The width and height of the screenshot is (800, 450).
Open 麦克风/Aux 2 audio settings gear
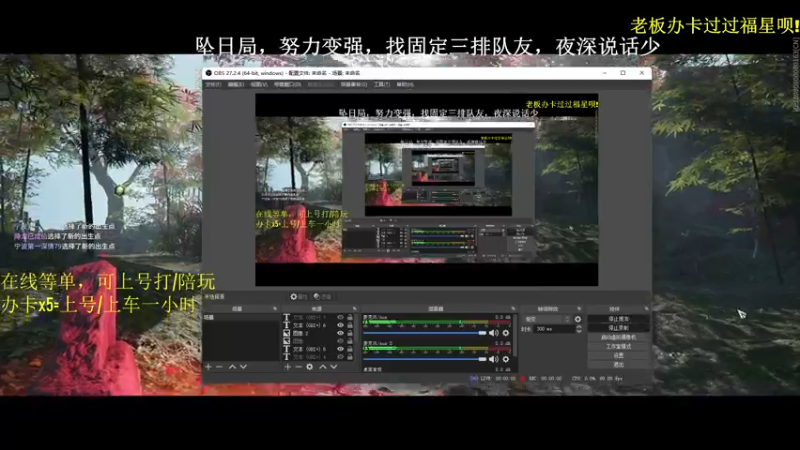click(506, 359)
